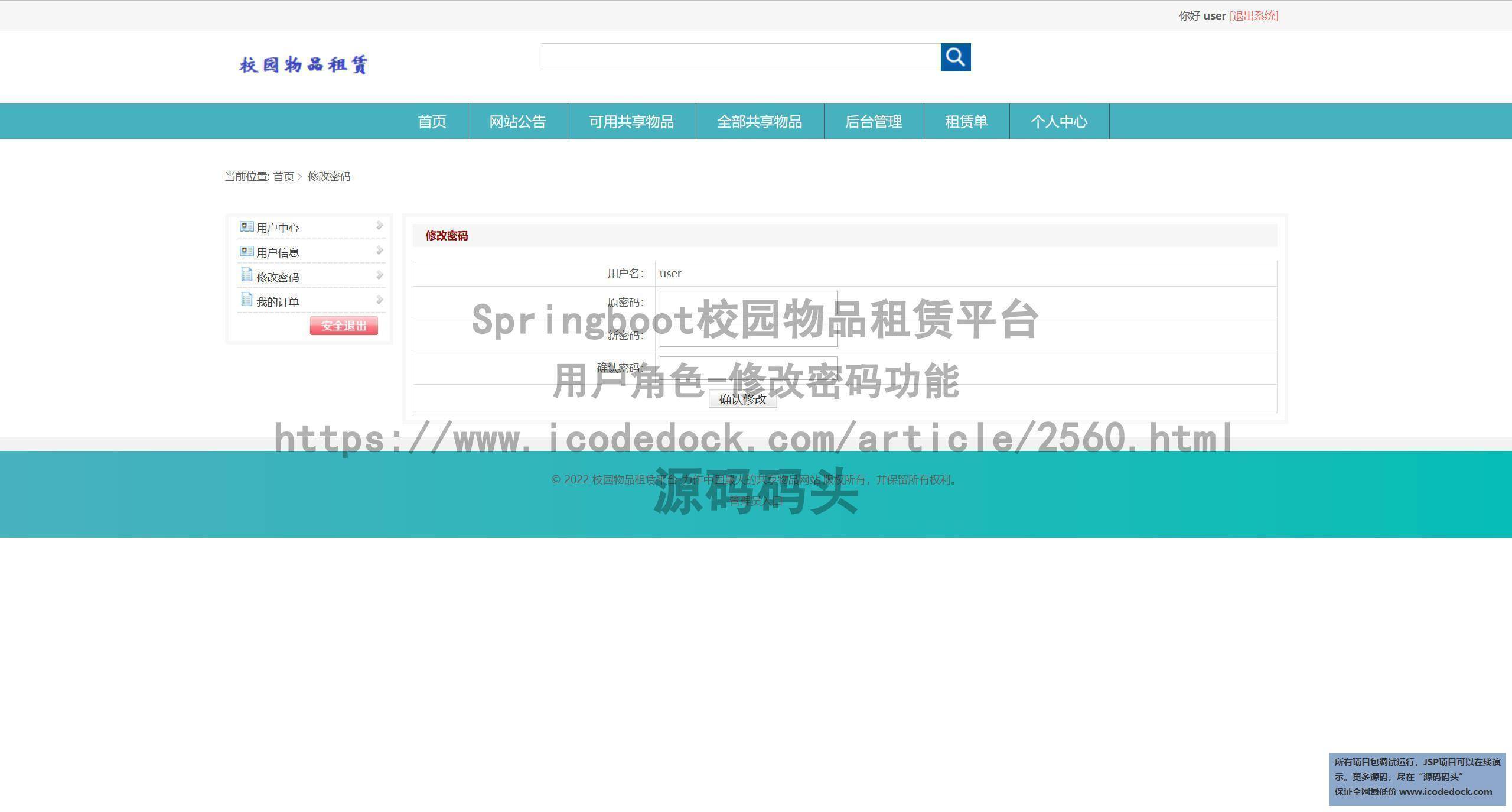Image resolution: width=1512 pixels, height=812 pixels.
Task: Focus the 原密码 password input field
Action: [x=748, y=303]
